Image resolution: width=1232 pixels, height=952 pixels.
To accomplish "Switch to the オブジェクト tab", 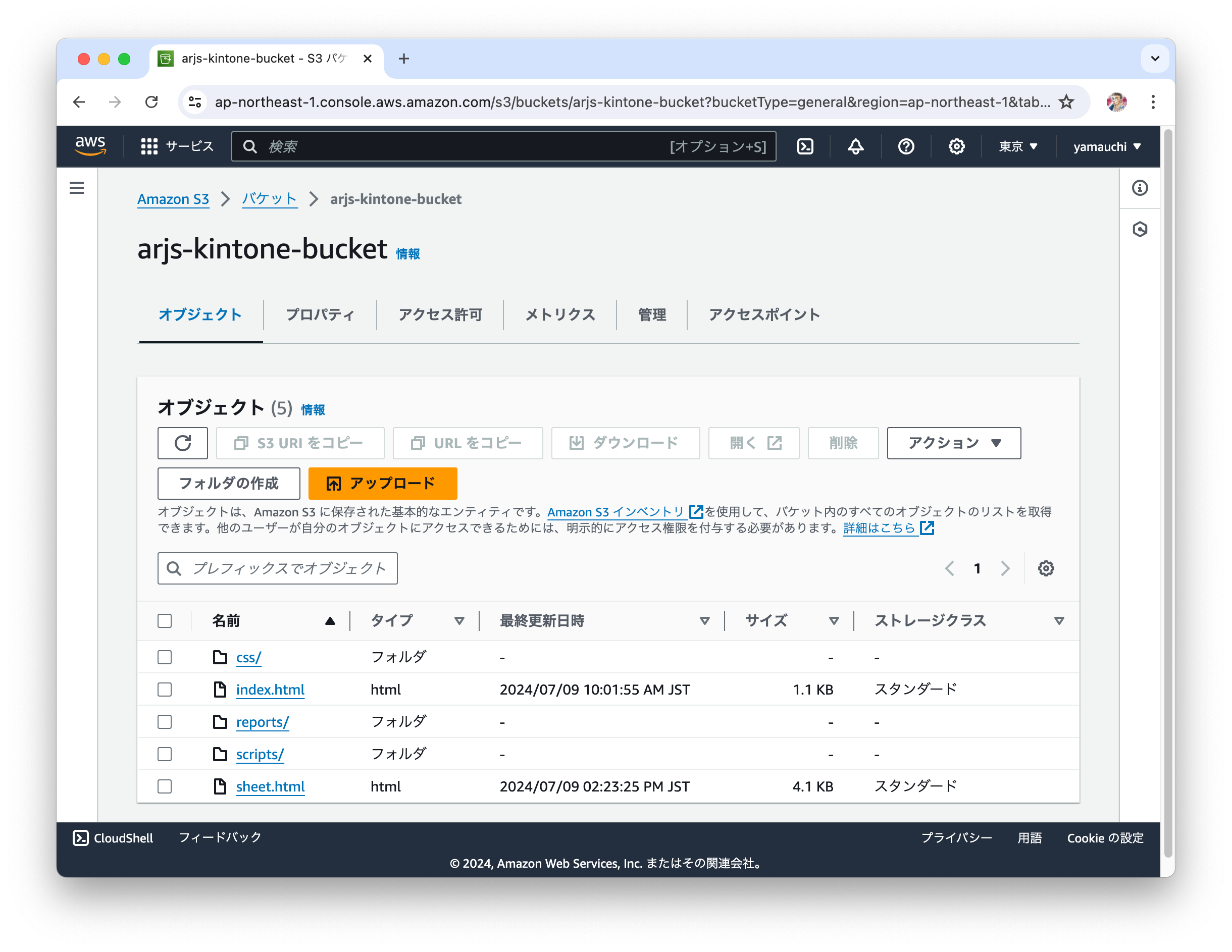I will pos(200,314).
